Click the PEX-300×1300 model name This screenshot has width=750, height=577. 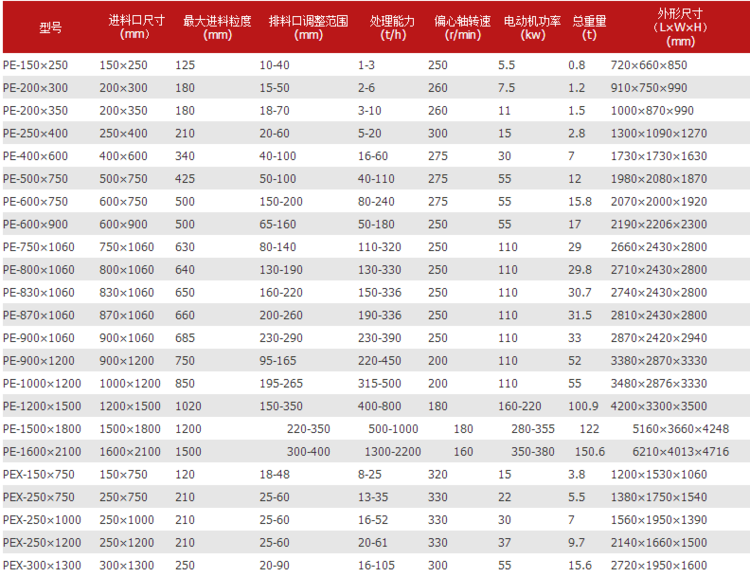click(43, 565)
